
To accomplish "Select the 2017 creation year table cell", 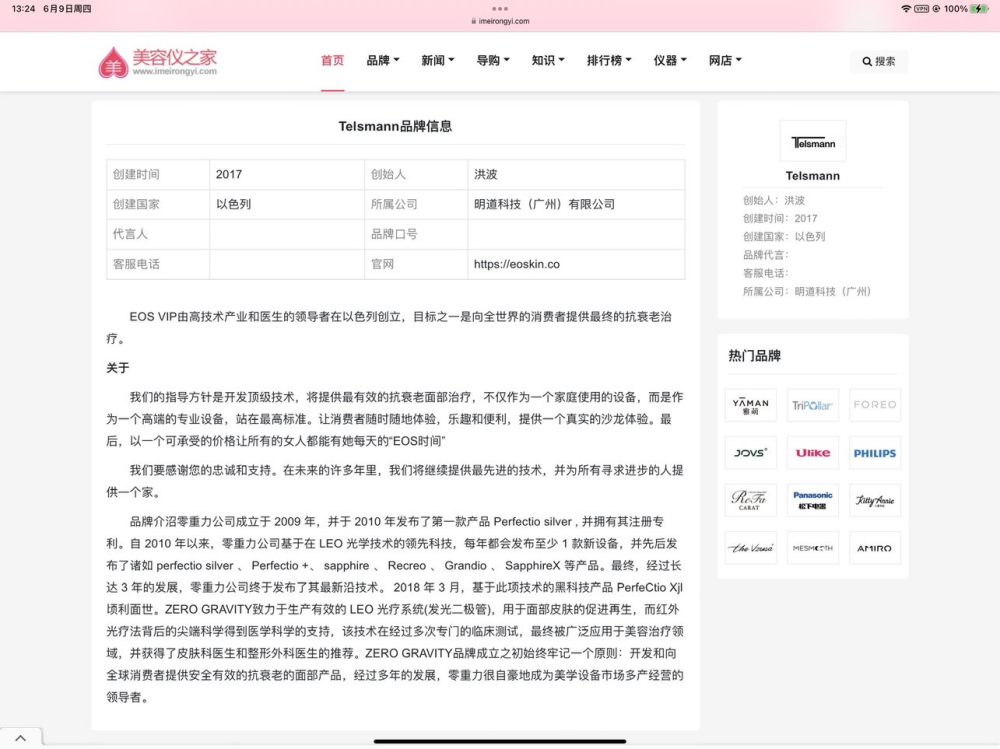I will [286, 174].
